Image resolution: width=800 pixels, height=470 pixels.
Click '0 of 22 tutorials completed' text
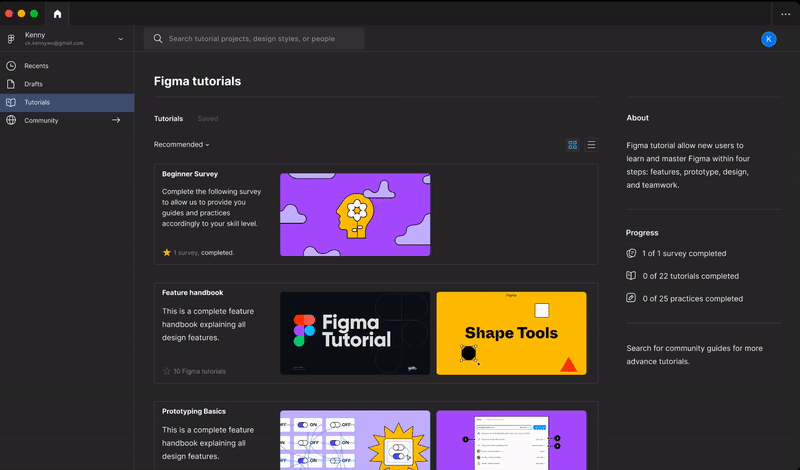[691, 276]
